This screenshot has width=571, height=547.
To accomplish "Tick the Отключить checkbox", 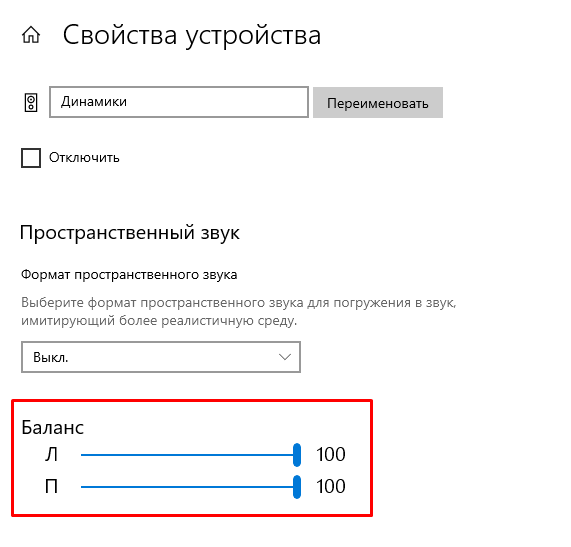I will coord(31,158).
